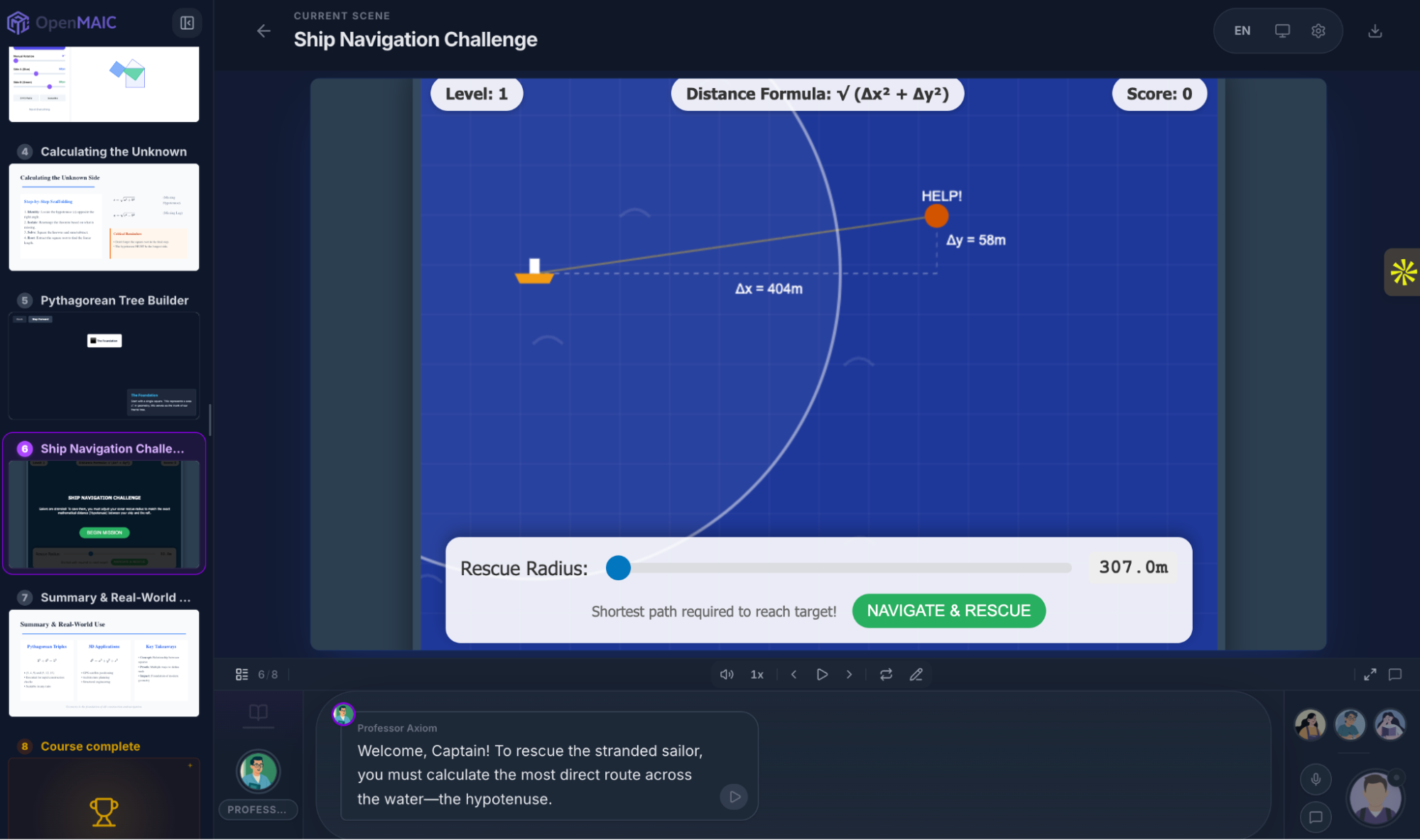
Task: Open the presentation display monitor icon
Action: point(1282,31)
